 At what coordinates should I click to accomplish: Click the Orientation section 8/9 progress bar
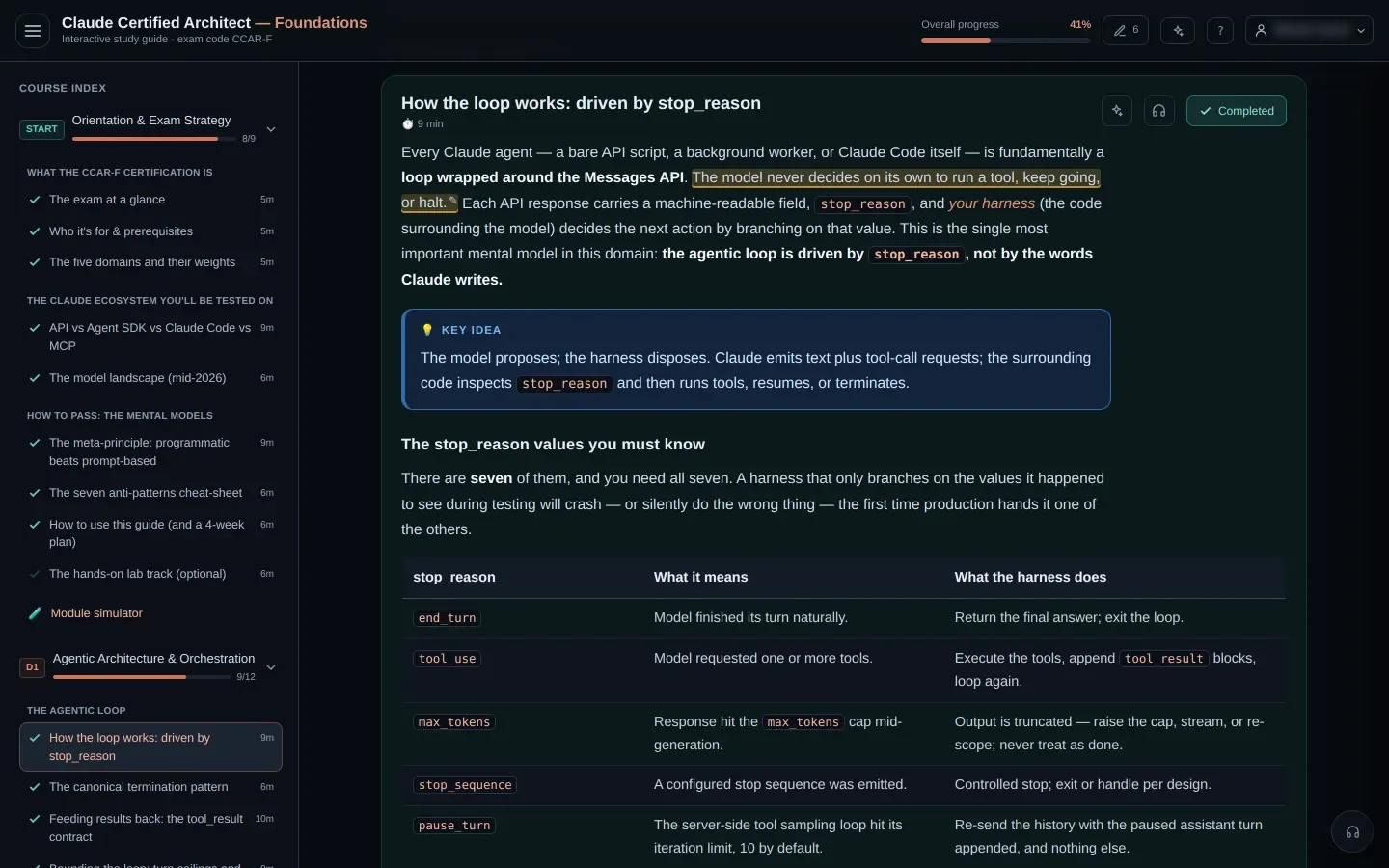pos(153,139)
